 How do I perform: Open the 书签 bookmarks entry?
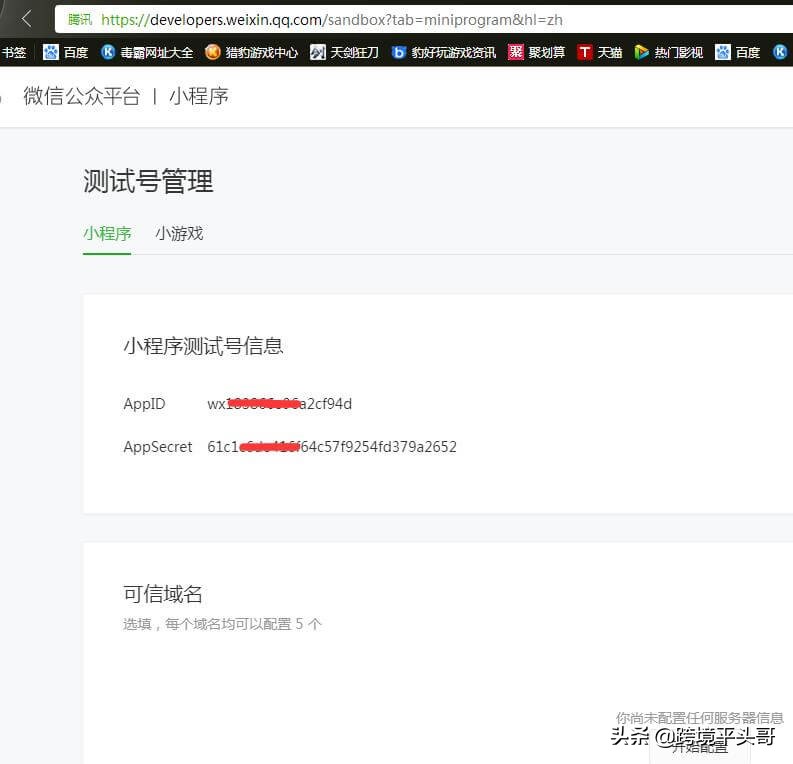coord(14,52)
